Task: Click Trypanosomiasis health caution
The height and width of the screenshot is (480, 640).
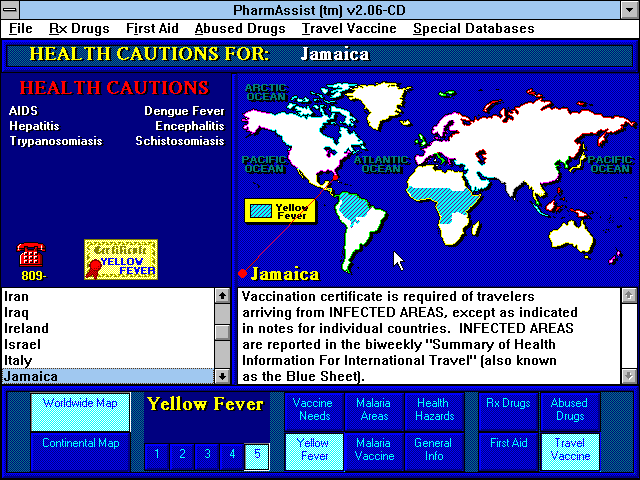Action: [56, 141]
